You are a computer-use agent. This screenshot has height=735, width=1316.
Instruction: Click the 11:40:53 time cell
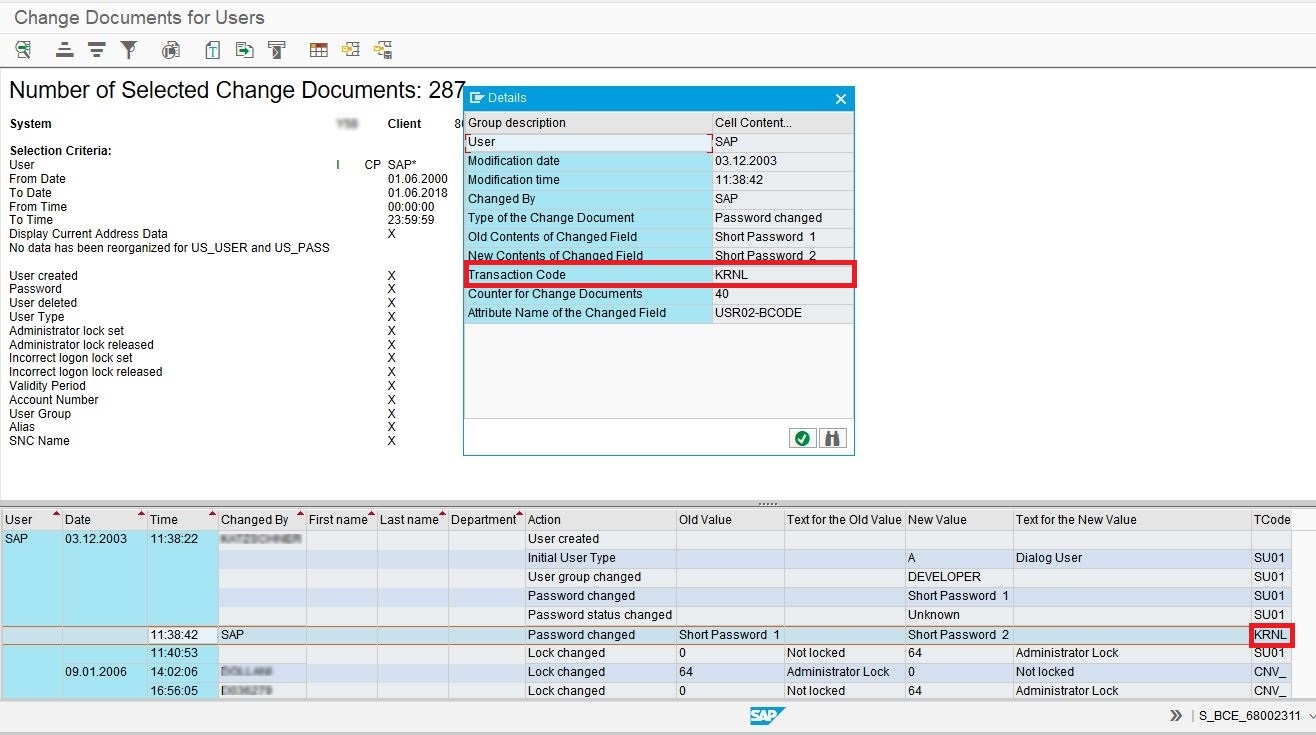[x=182, y=653]
